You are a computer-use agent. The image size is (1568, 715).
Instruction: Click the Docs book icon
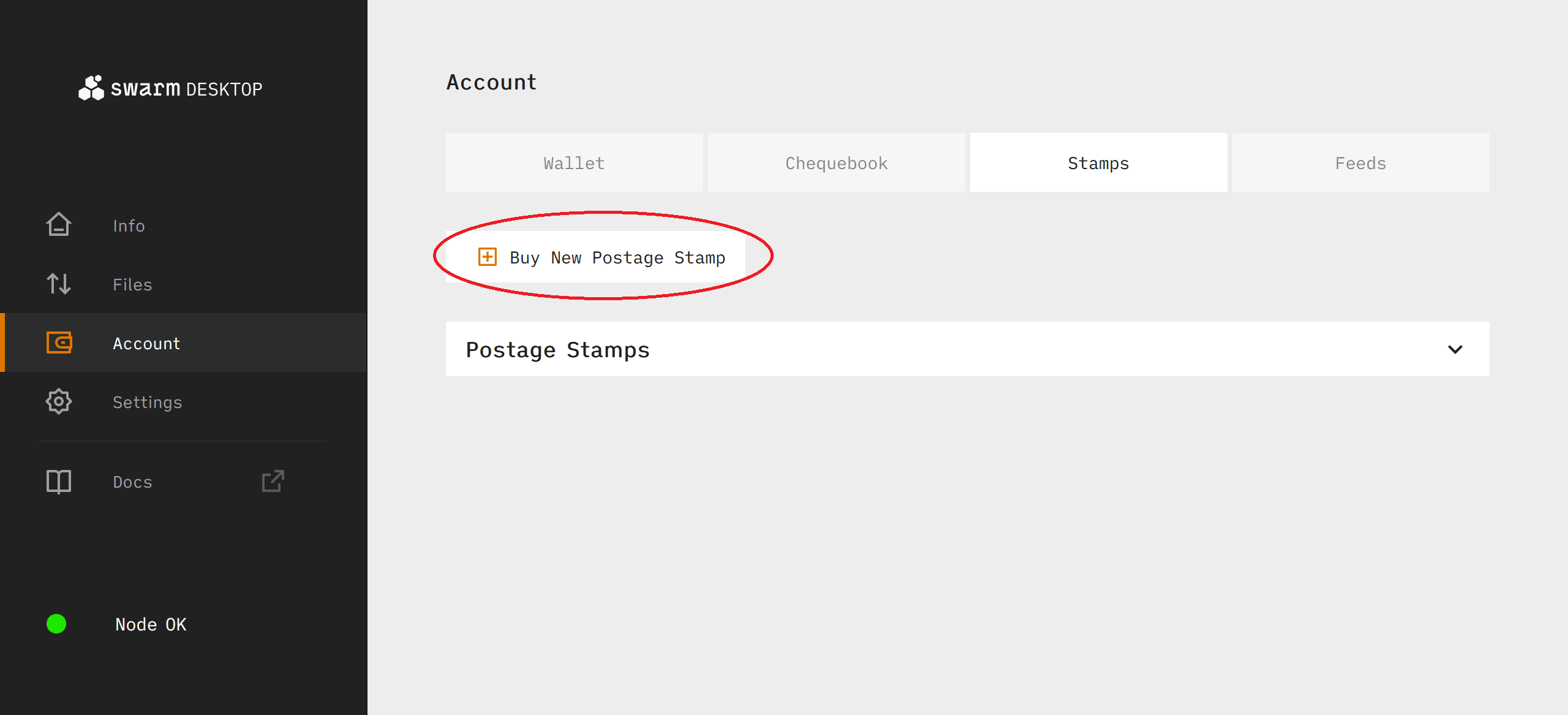(59, 482)
